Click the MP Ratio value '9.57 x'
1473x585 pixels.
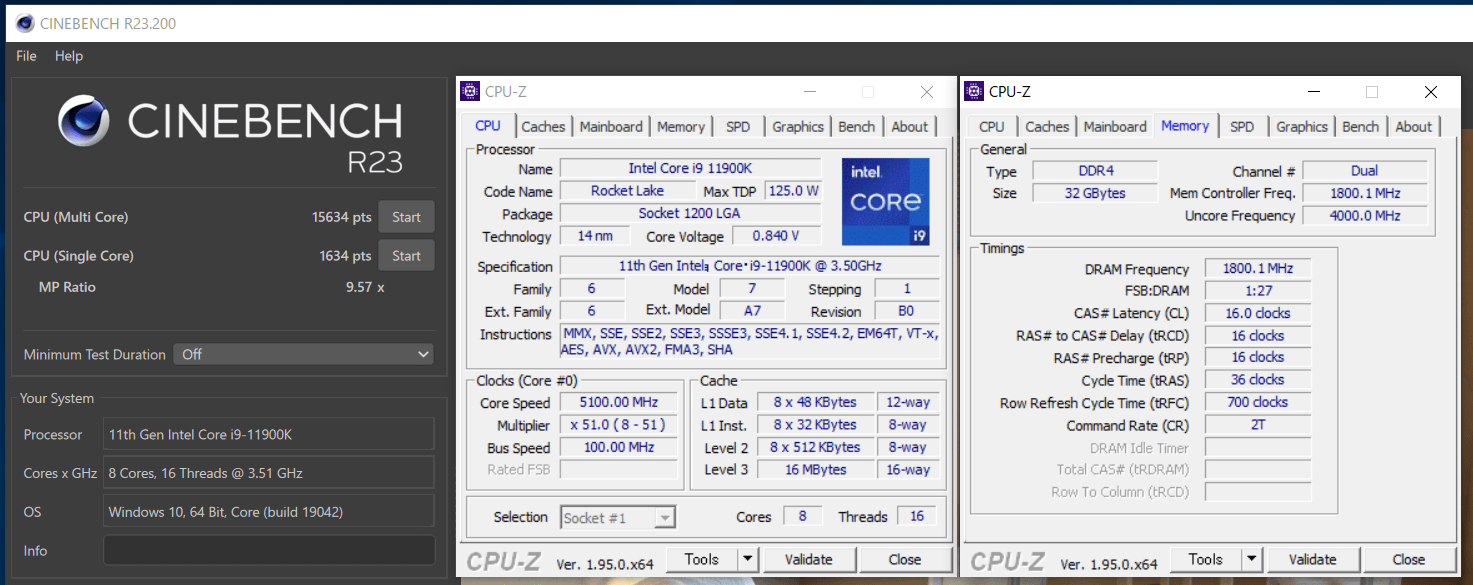[364, 287]
